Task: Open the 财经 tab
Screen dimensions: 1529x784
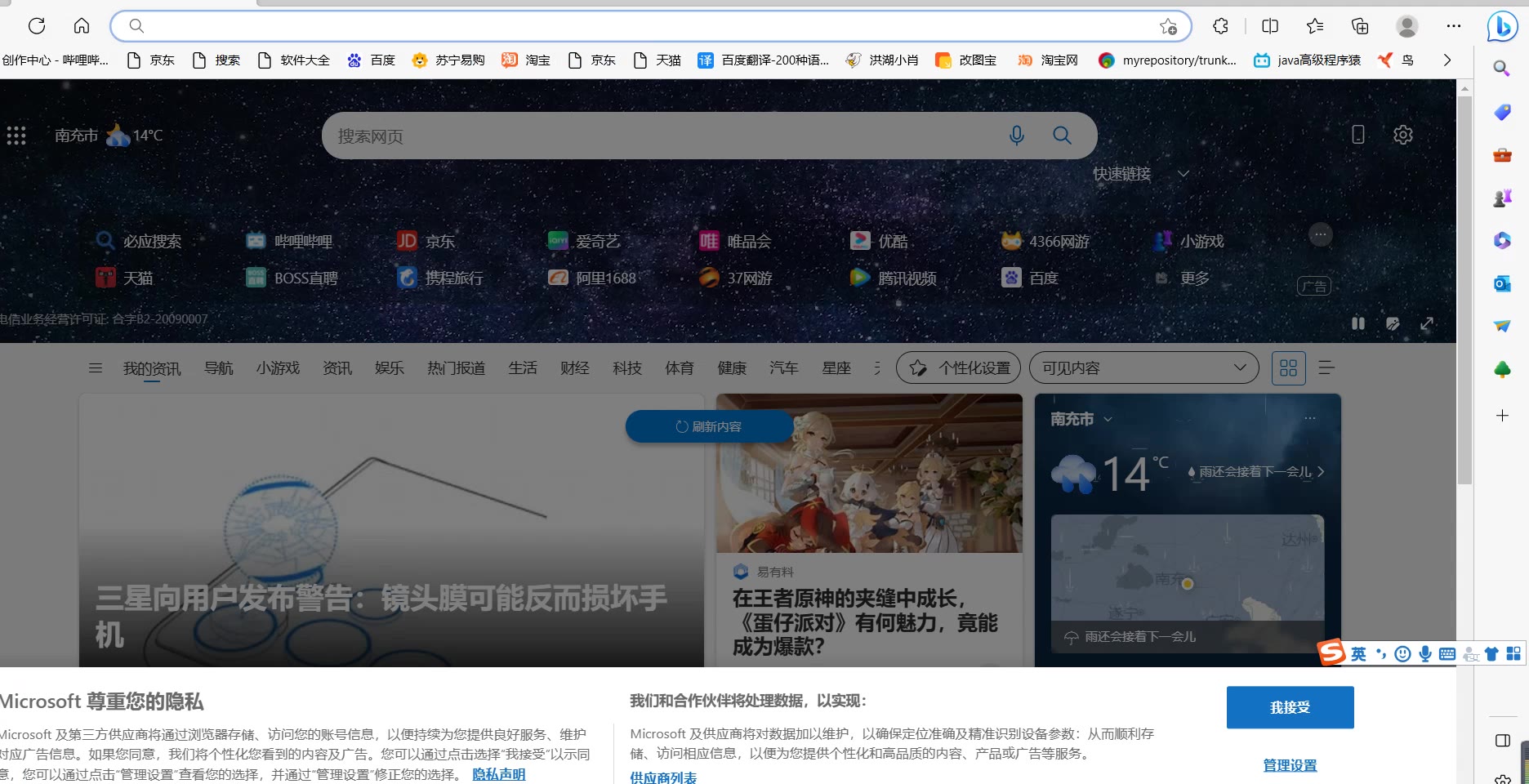Action: (575, 368)
